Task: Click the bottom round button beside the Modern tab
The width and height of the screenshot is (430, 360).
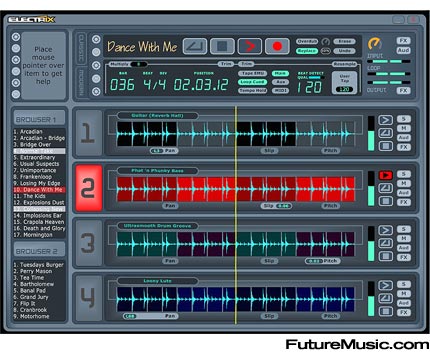Action: 96,91
